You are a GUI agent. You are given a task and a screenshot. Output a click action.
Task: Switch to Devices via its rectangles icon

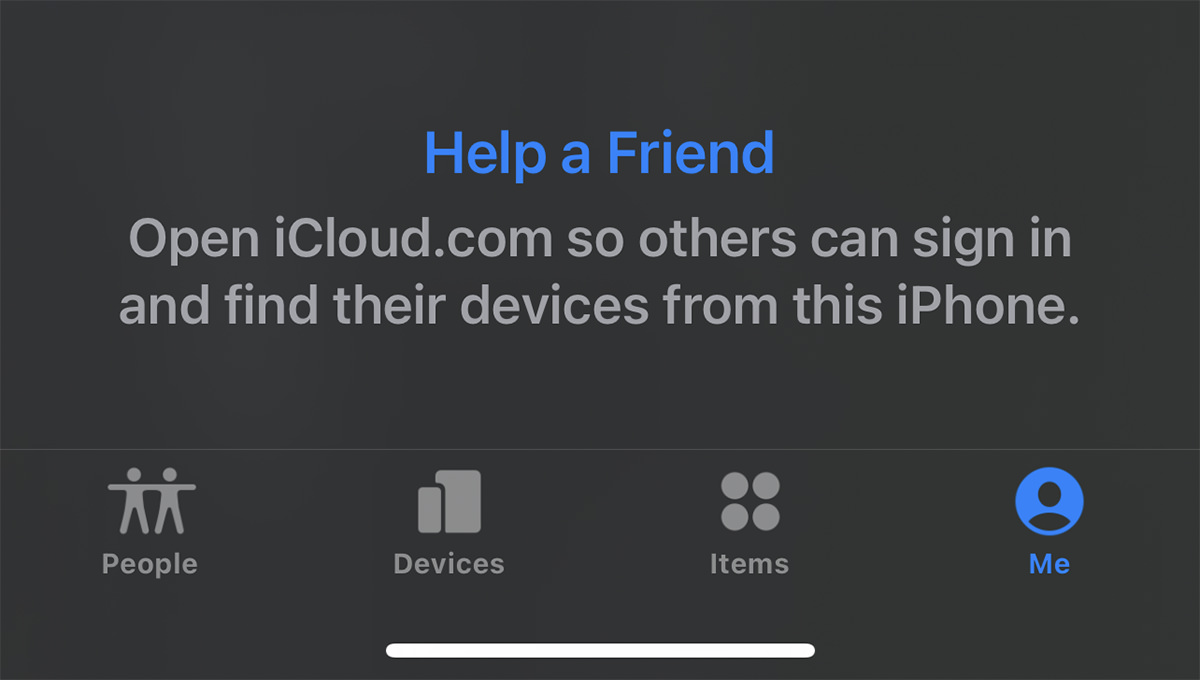pos(449,501)
